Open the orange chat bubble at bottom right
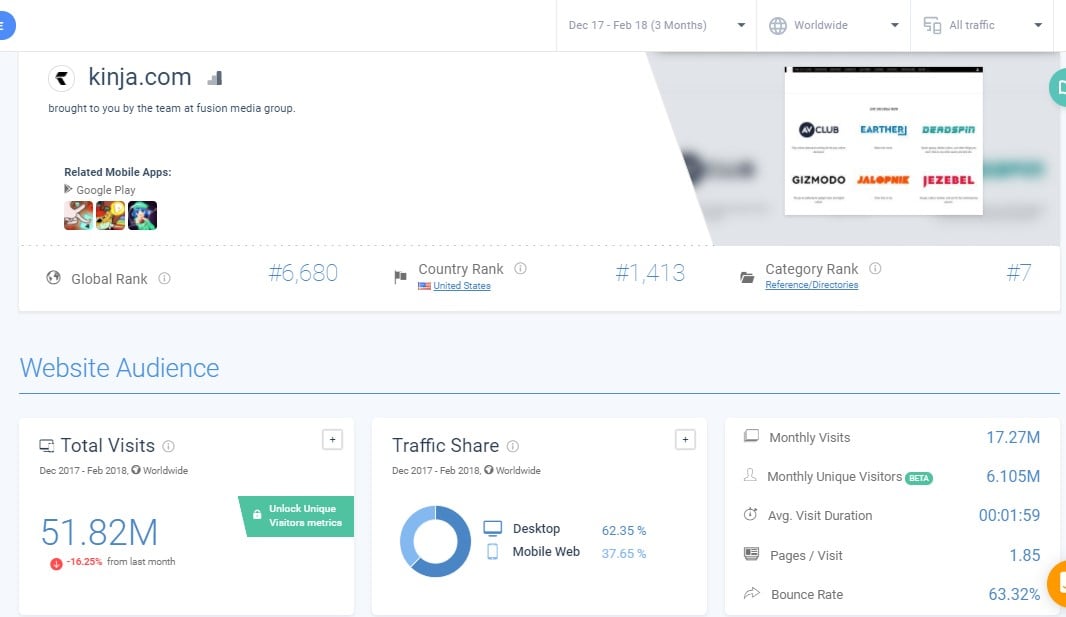Screen dimensions: 1066x617 pos(1057,582)
